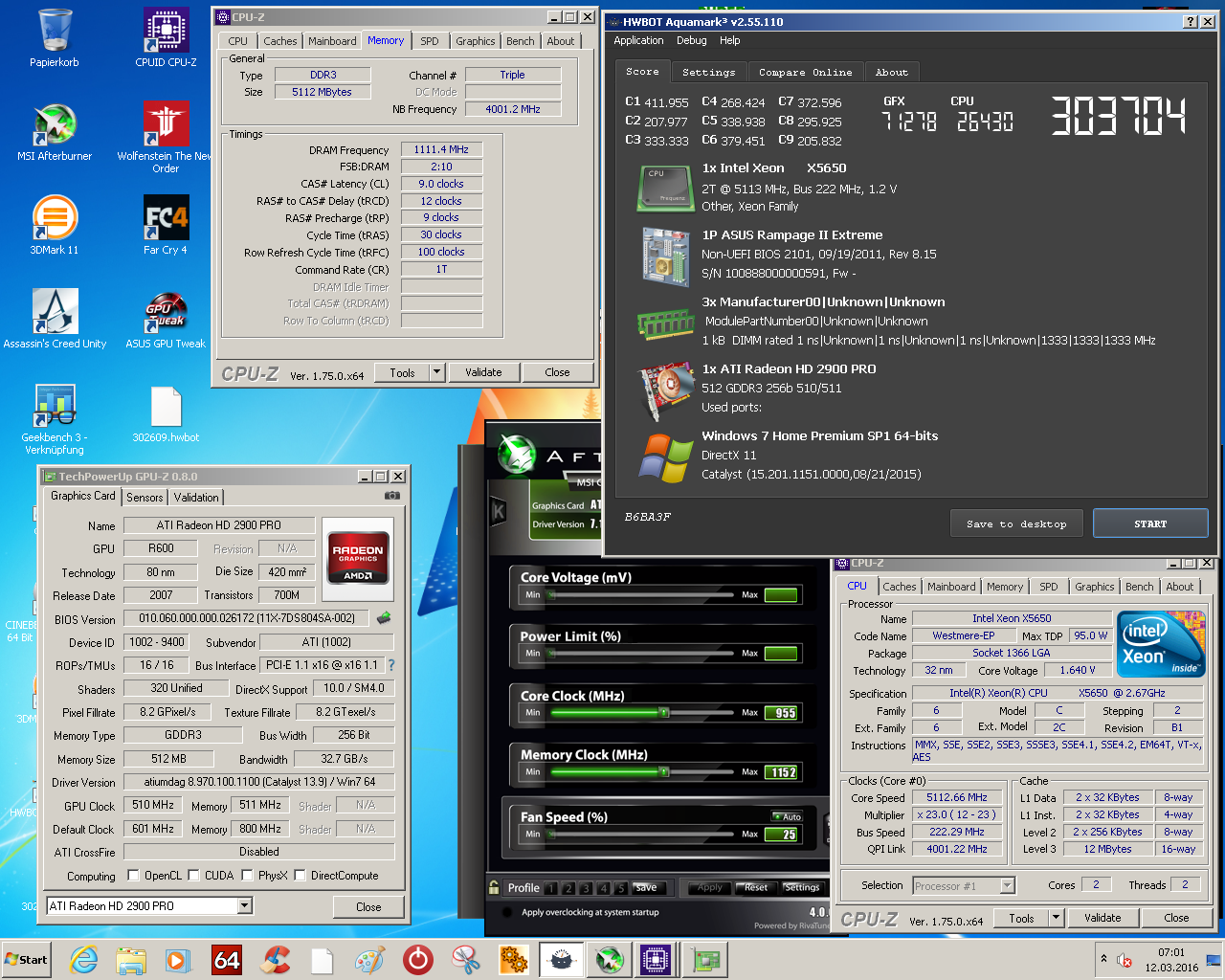Select Afterburner profile slot 1
This screenshot has width=1225, height=980.
click(x=550, y=888)
